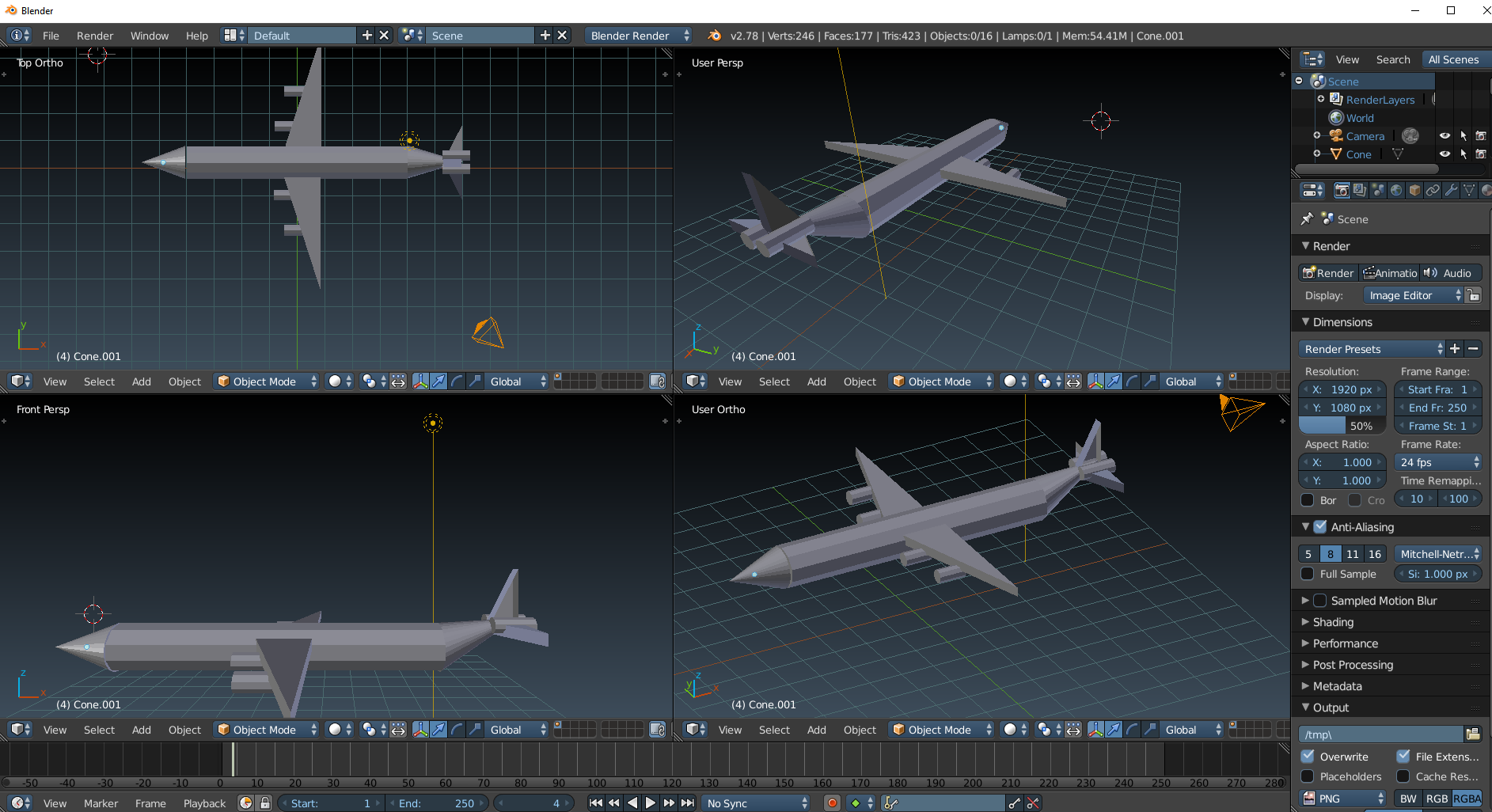Viewport: 1492px width, 812px height.
Task: Open the Add menu in Front Persp viewport
Action: (141, 730)
